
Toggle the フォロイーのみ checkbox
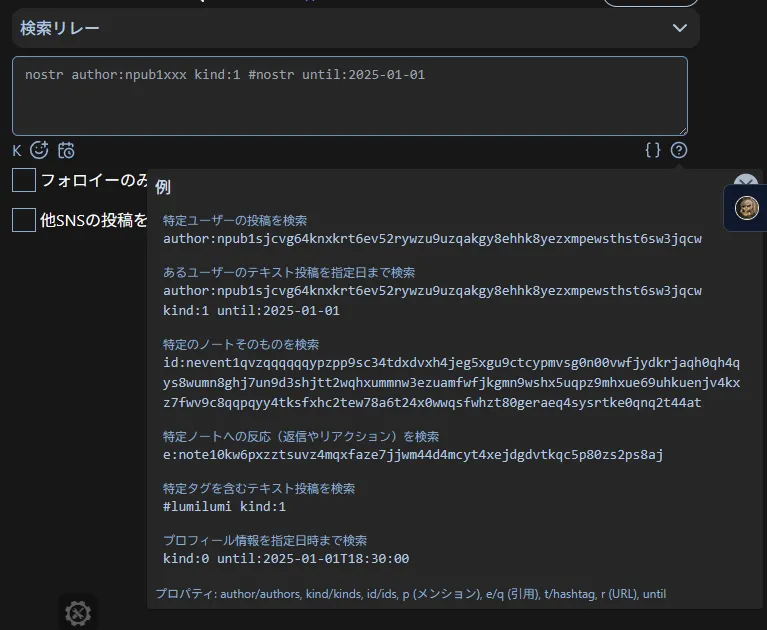(24, 180)
